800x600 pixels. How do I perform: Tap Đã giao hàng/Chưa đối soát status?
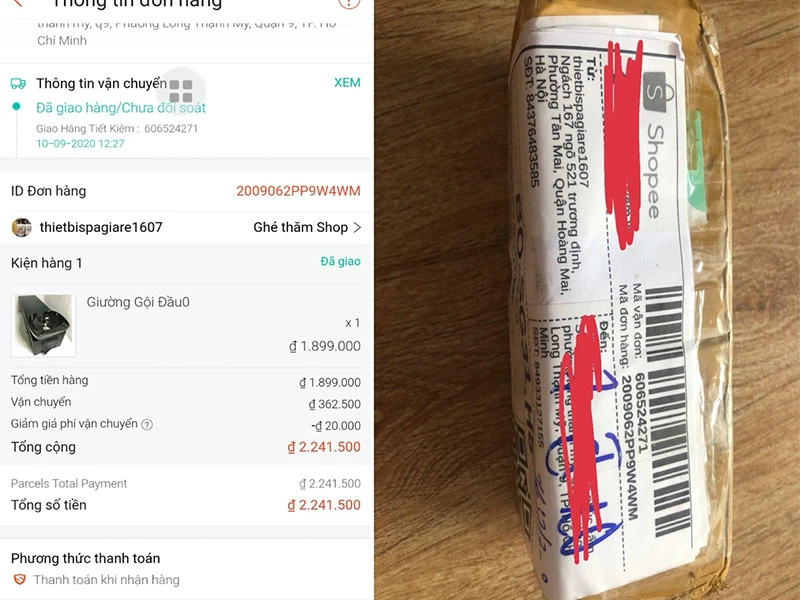pos(121,108)
